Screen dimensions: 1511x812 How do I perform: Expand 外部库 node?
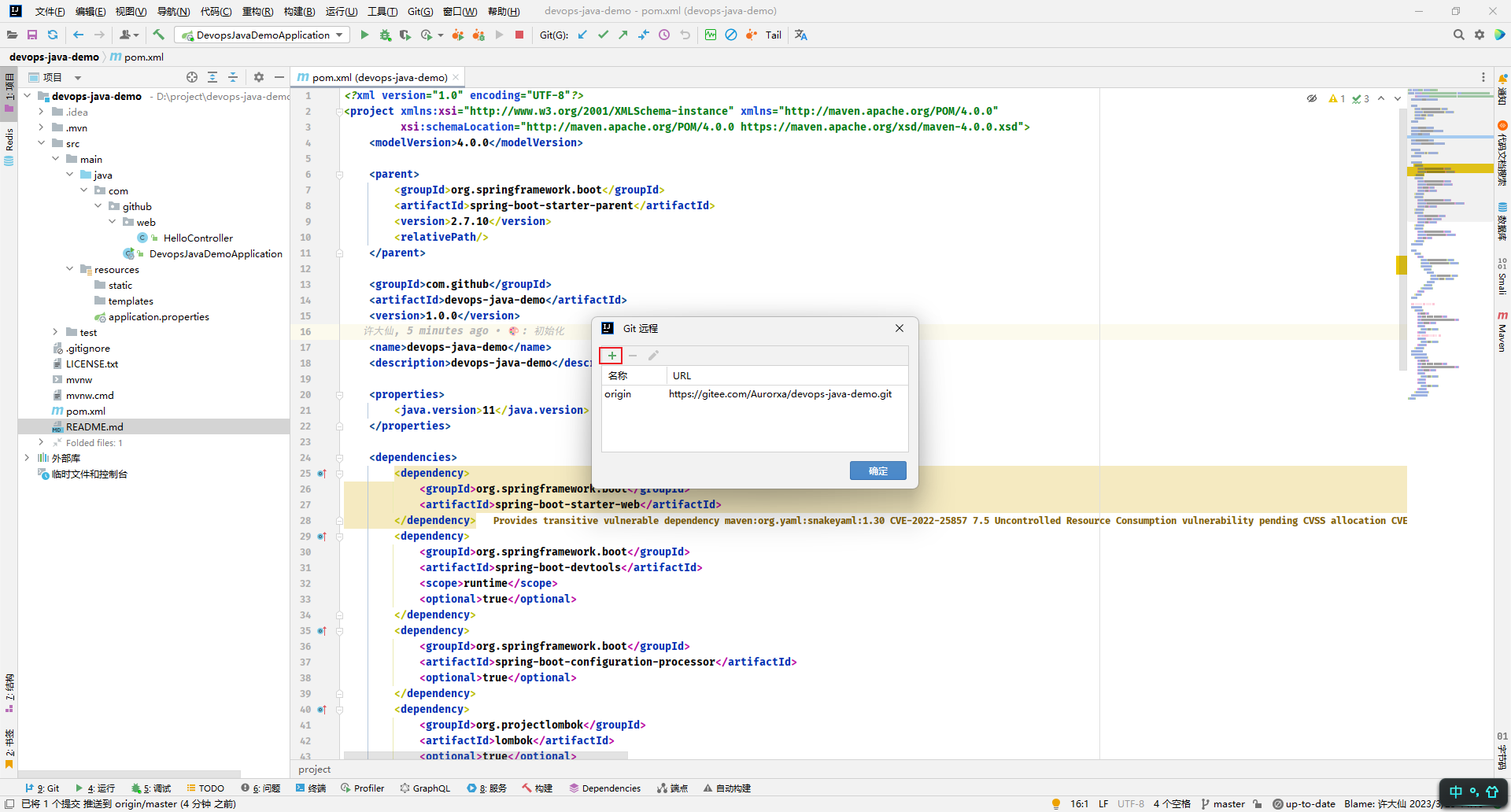coord(27,458)
